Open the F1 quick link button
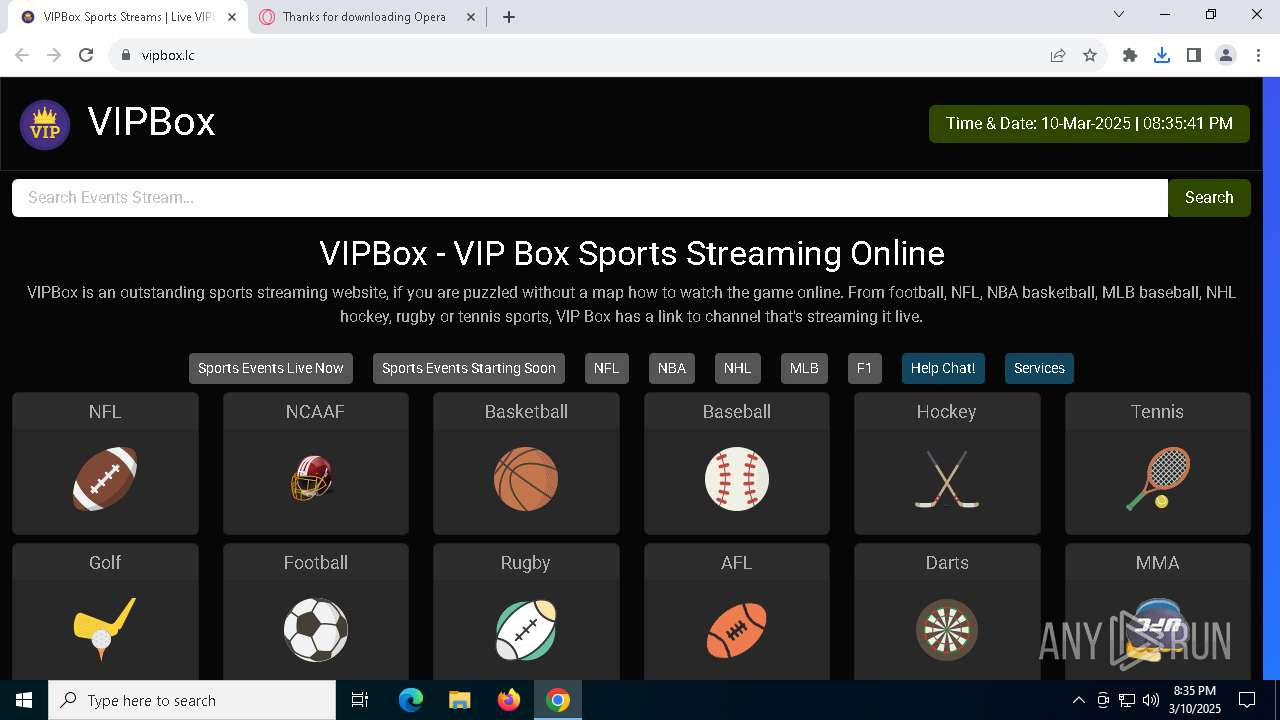 tap(865, 368)
